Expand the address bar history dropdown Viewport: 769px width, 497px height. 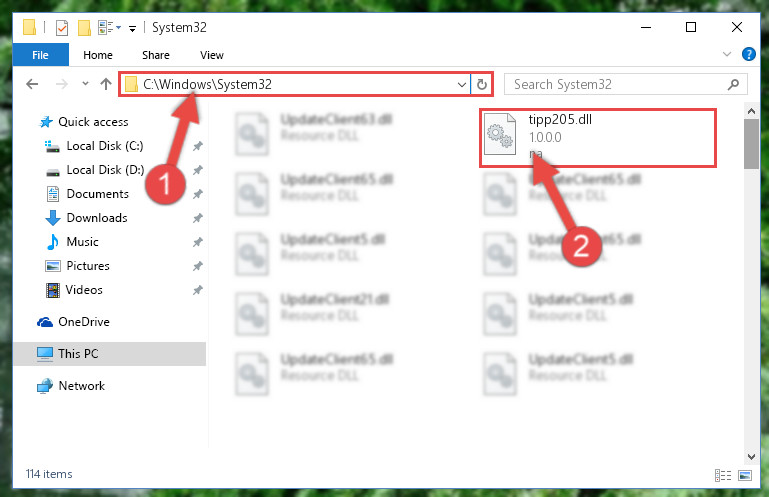point(461,84)
